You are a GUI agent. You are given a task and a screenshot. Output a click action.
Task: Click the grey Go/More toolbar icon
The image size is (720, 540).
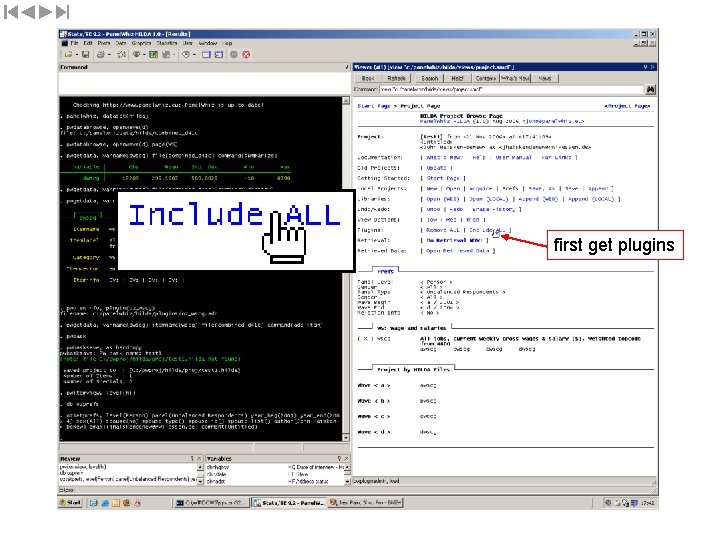(x=234, y=55)
